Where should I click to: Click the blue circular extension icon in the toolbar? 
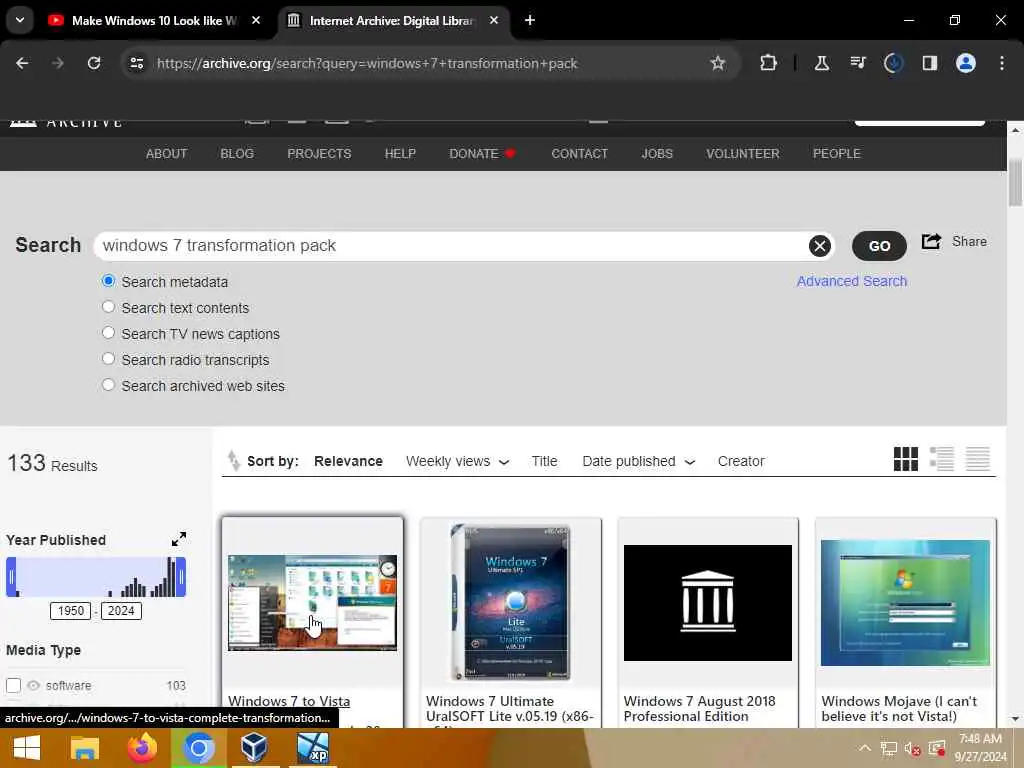pos(893,63)
